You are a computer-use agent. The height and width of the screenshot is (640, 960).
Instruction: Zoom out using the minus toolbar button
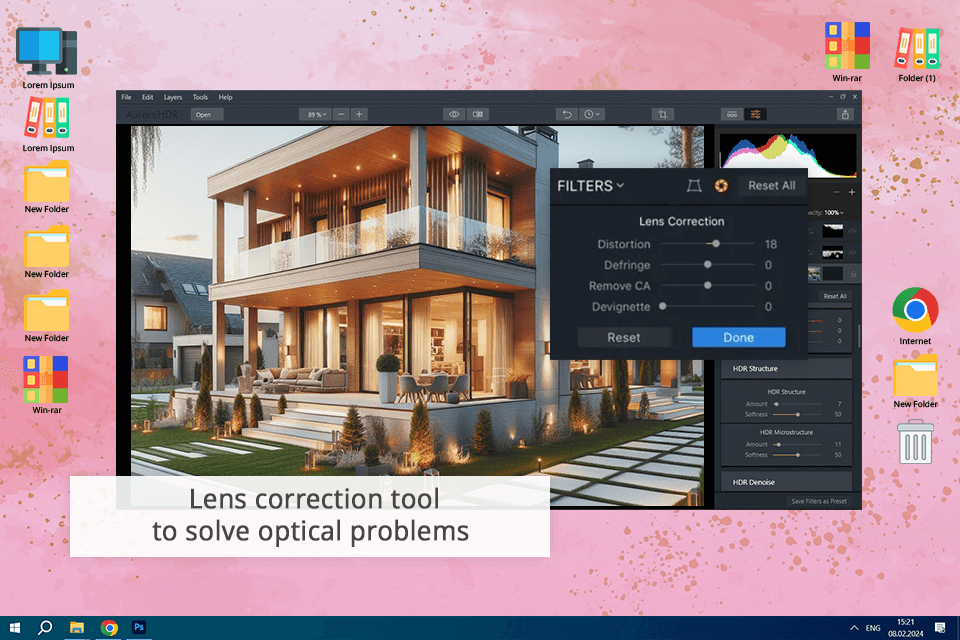pos(342,115)
